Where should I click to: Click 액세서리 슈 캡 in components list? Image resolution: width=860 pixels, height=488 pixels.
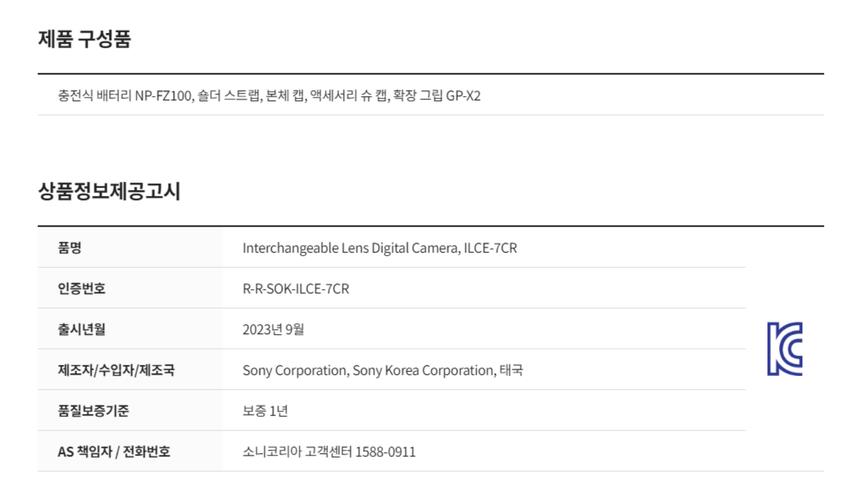(x=348, y=95)
